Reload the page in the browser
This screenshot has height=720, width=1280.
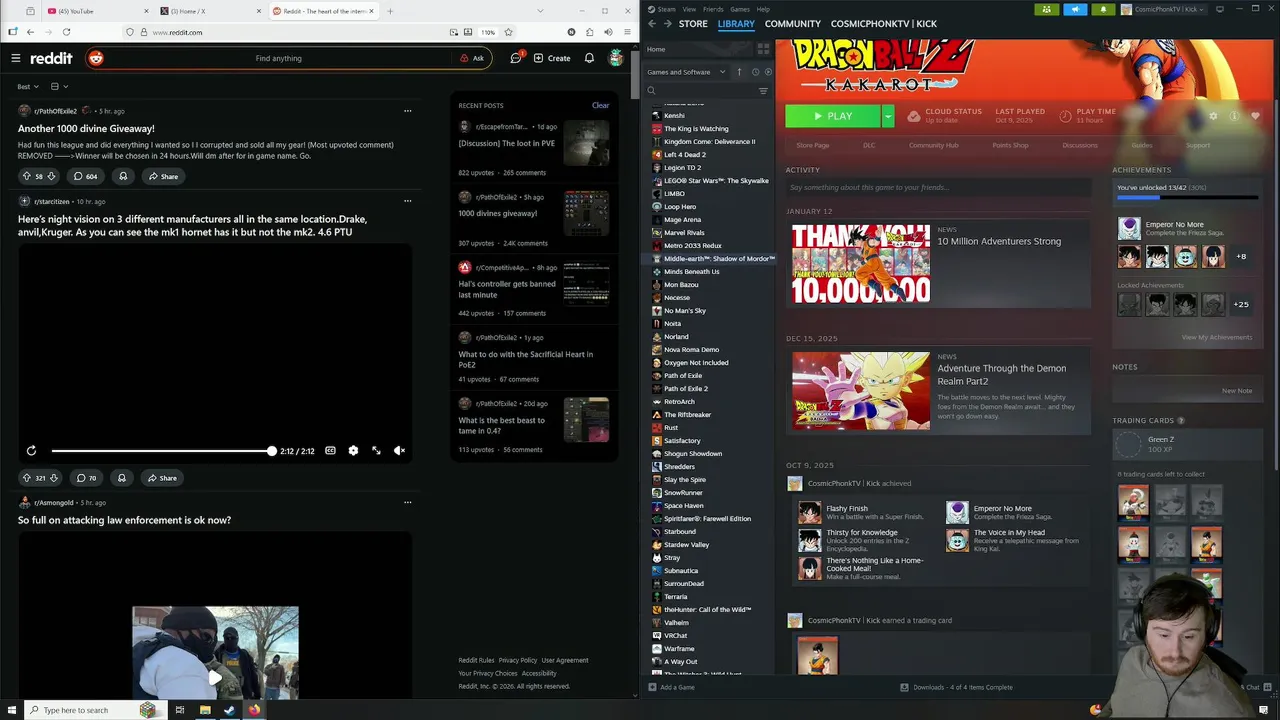66,32
